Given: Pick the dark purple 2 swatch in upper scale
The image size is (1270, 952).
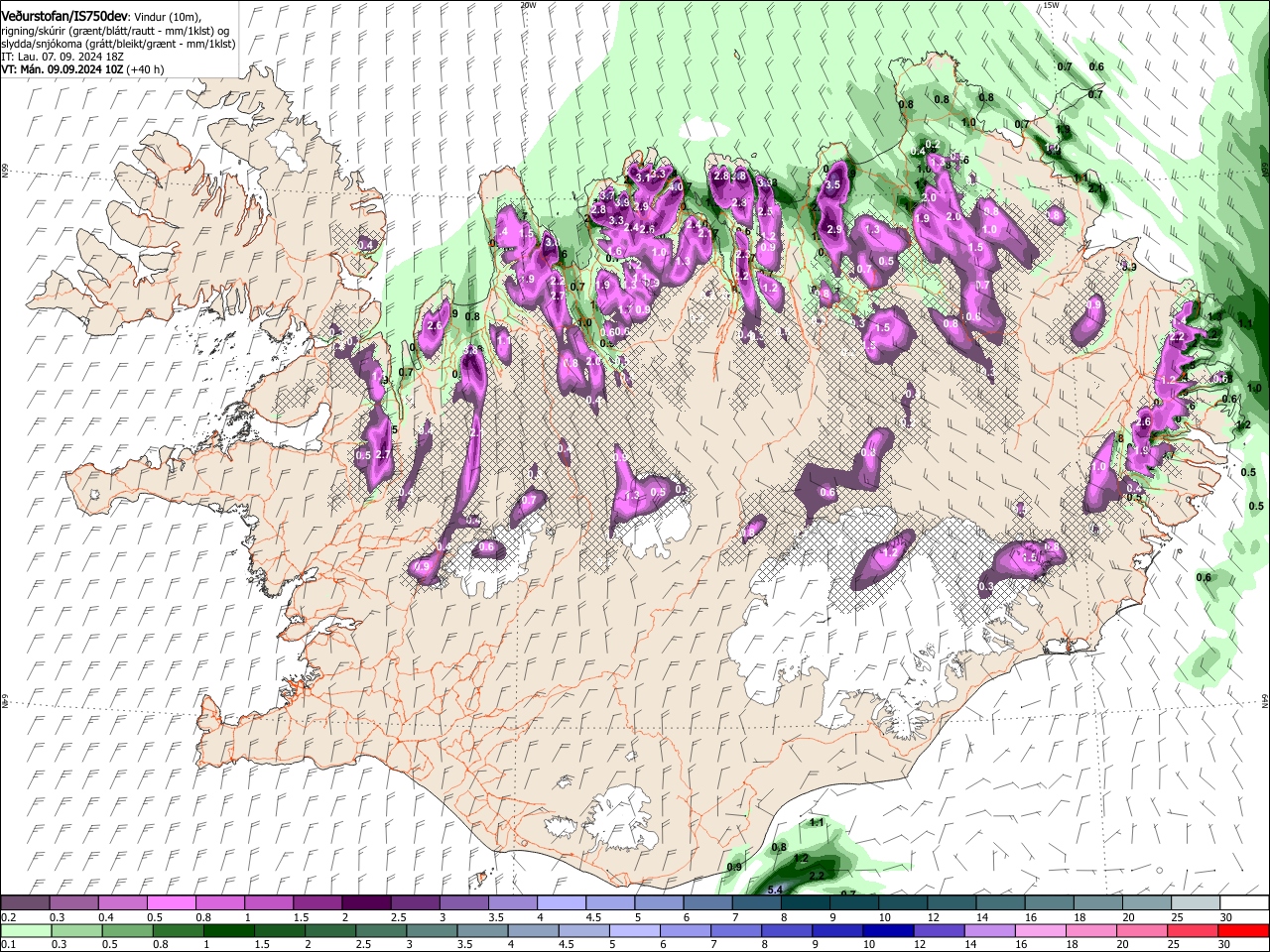Looking at the screenshot, I should coord(366,903).
